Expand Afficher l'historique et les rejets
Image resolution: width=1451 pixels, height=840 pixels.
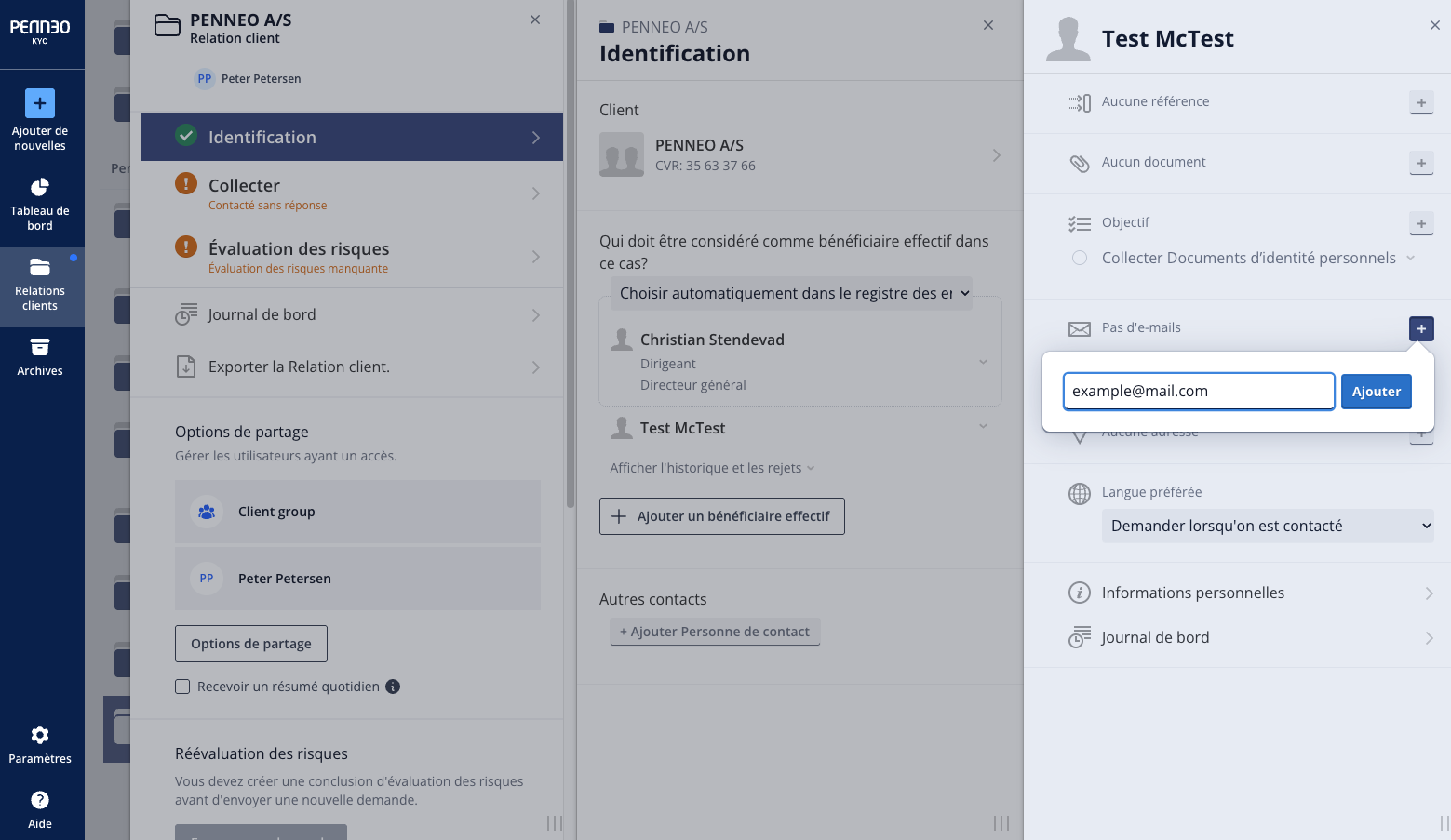(712, 468)
